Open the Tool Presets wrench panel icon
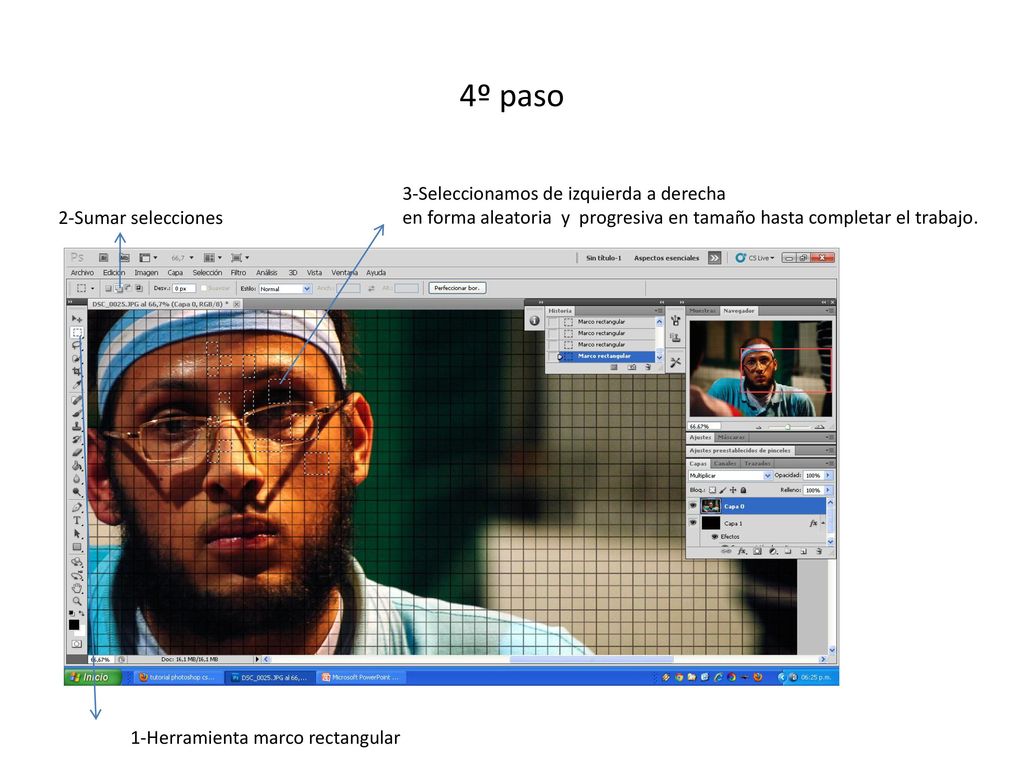 675,362
